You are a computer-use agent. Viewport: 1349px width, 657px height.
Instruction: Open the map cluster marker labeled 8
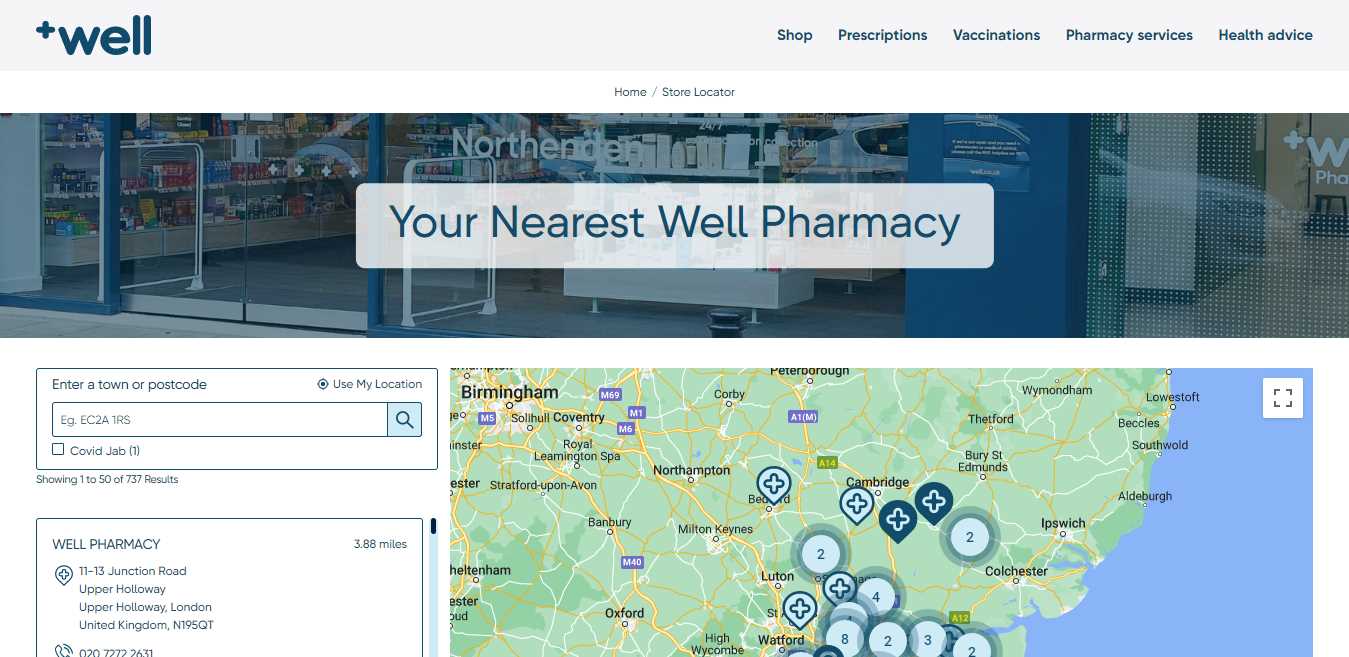(x=845, y=639)
